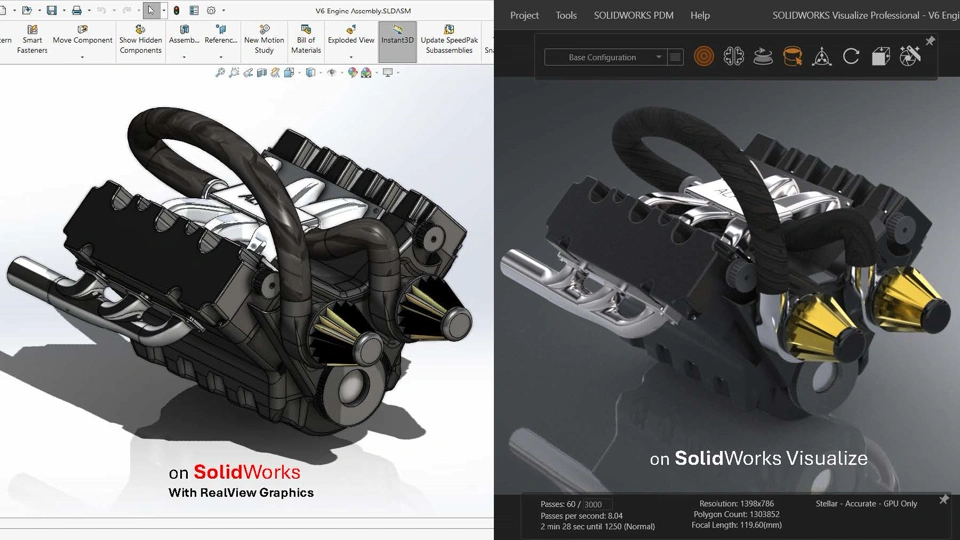Print document using printer icon

(x=77, y=10)
